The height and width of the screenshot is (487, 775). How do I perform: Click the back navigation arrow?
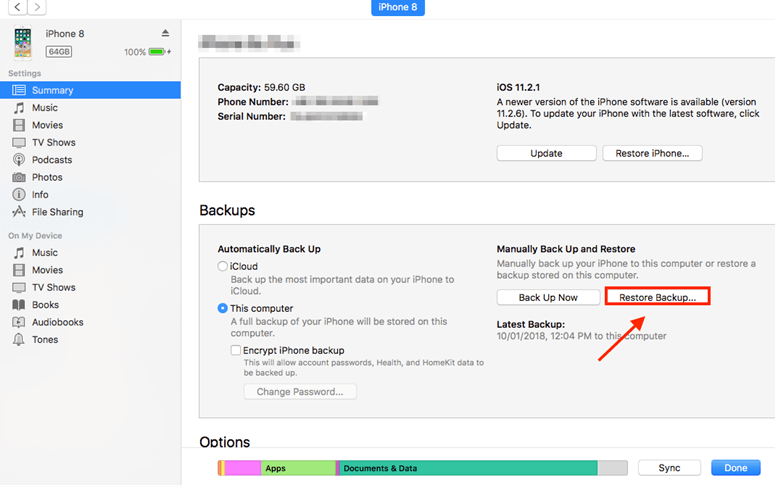17,7
